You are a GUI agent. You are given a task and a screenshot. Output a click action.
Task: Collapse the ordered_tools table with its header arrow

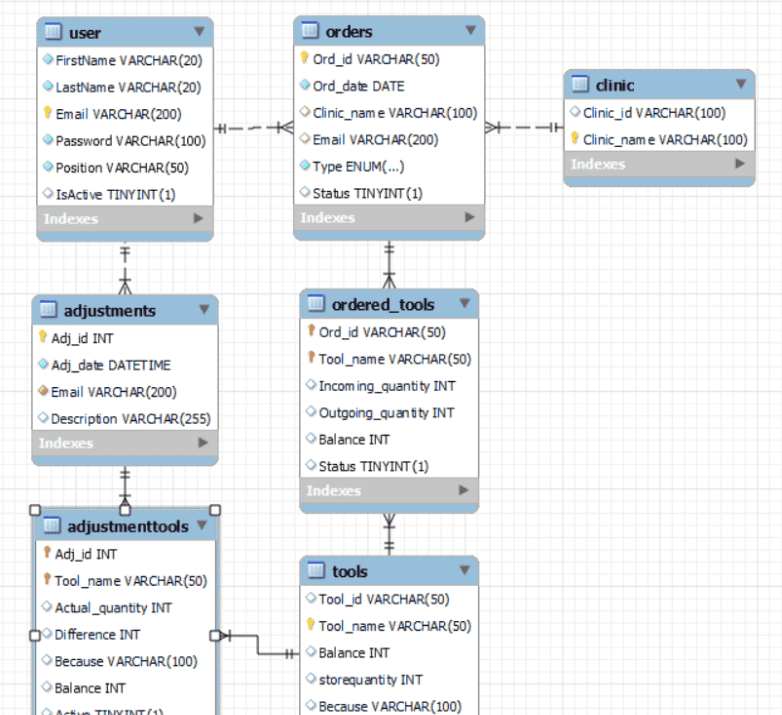pos(464,303)
